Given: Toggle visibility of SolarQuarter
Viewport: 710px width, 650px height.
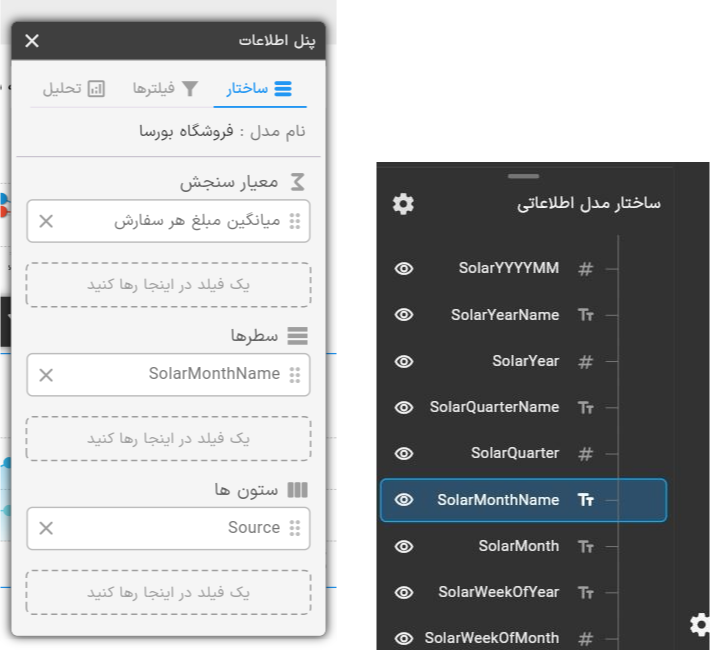Looking at the screenshot, I should pyautogui.click(x=404, y=454).
